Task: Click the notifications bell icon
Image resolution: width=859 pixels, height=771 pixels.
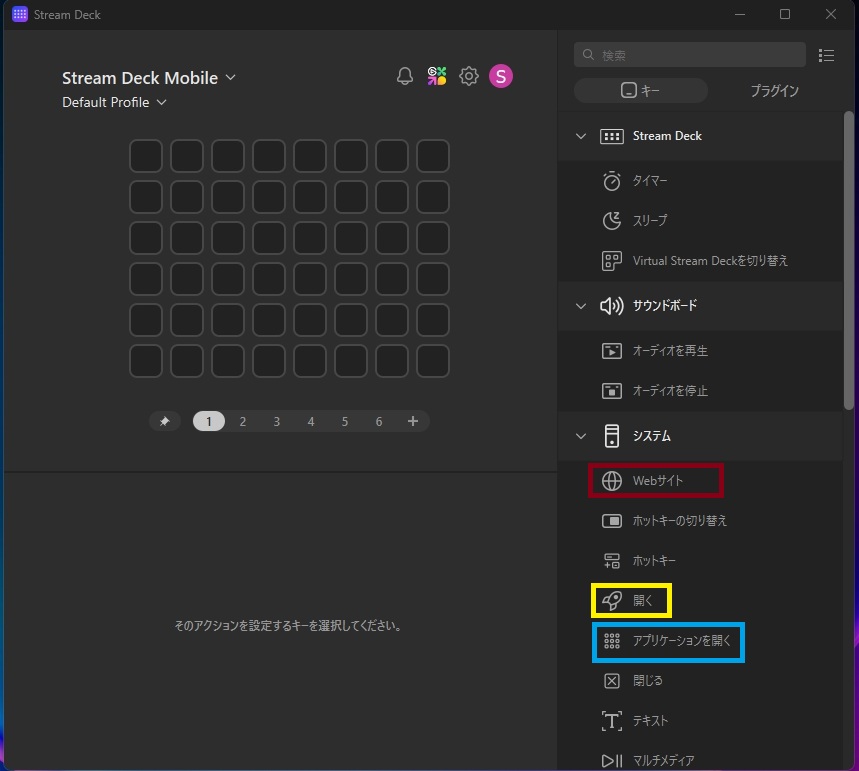Action: tap(405, 76)
